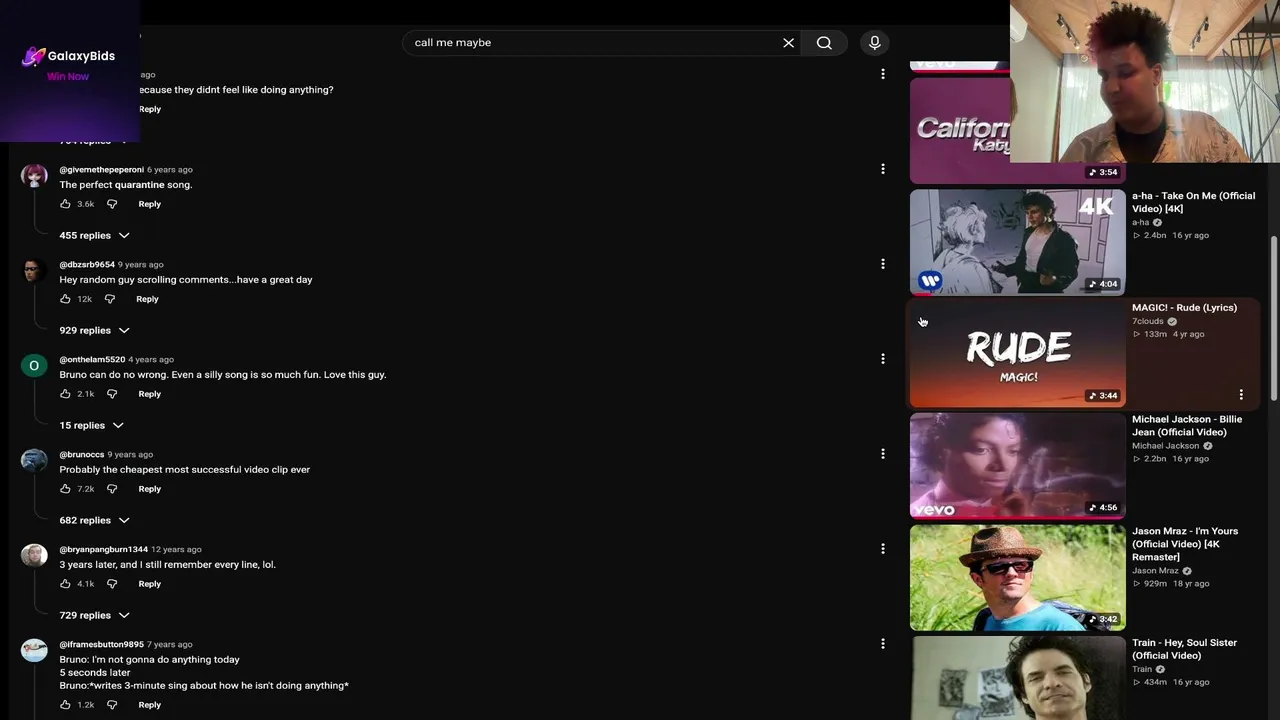Open the "Train - Hey, Soul Sister" video title
The image size is (1280, 720).
pyautogui.click(x=1184, y=649)
